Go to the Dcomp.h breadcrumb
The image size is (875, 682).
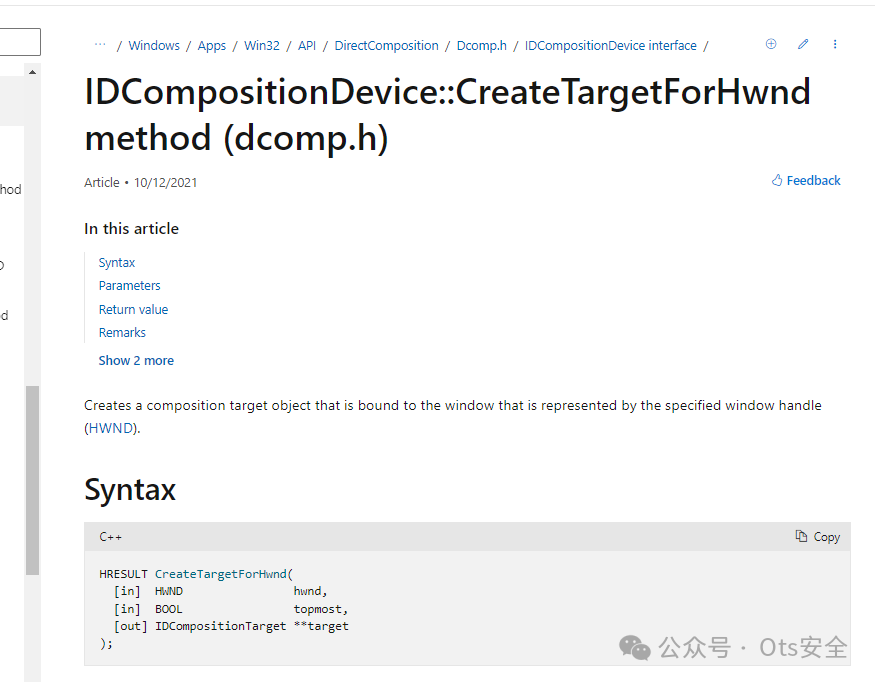pyautogui.click(x=482, y=45)
